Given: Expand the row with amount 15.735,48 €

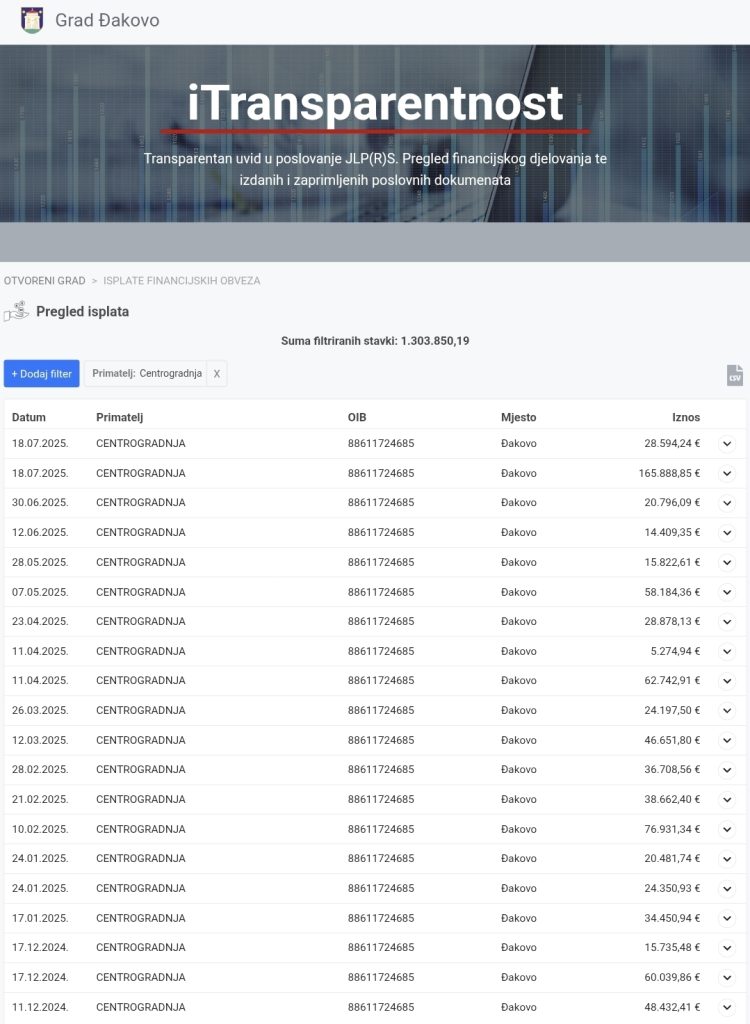Looking at the screenshot, I should 727,948.
